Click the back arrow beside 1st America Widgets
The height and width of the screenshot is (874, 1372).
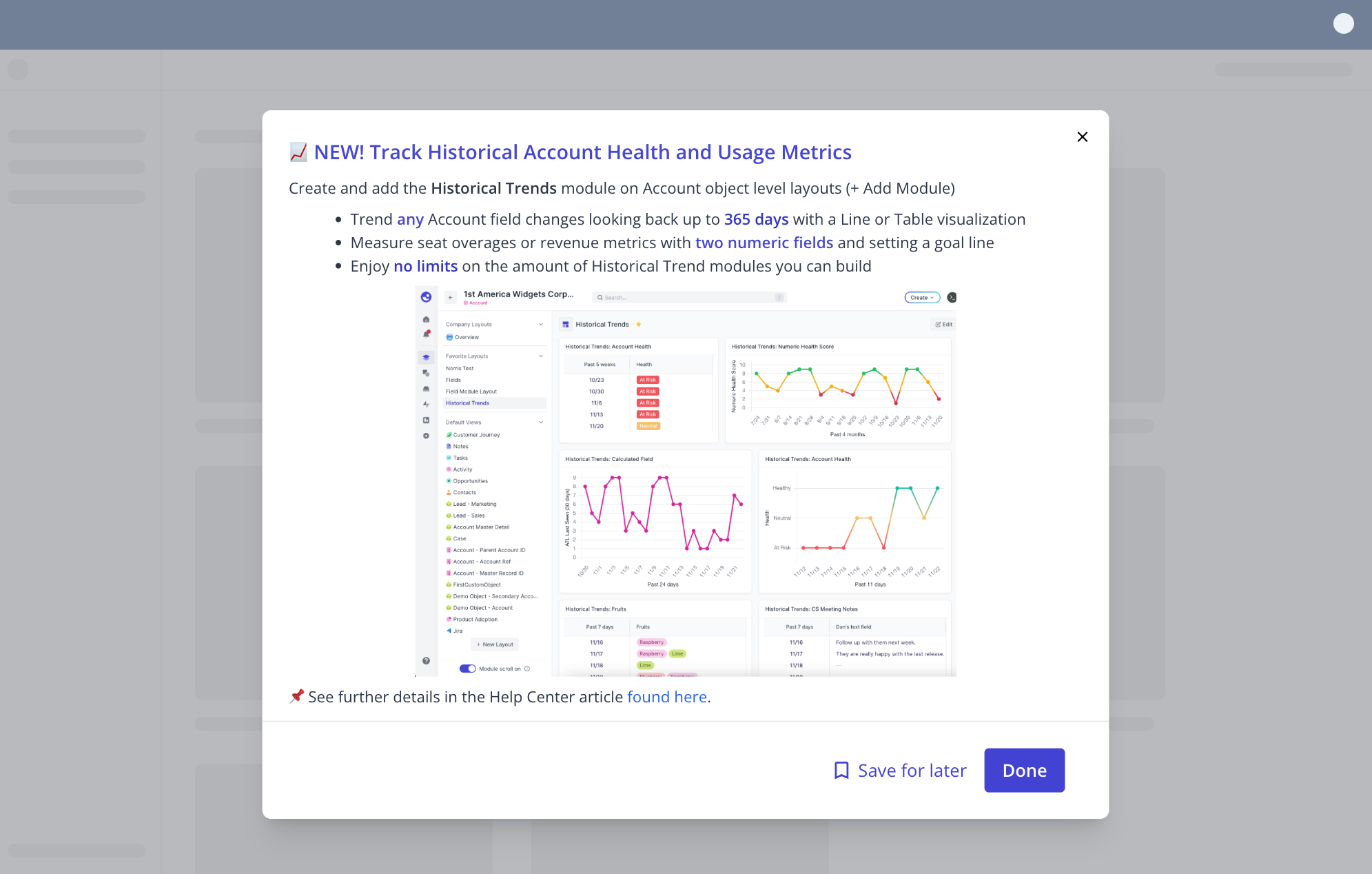coord(451,298)
